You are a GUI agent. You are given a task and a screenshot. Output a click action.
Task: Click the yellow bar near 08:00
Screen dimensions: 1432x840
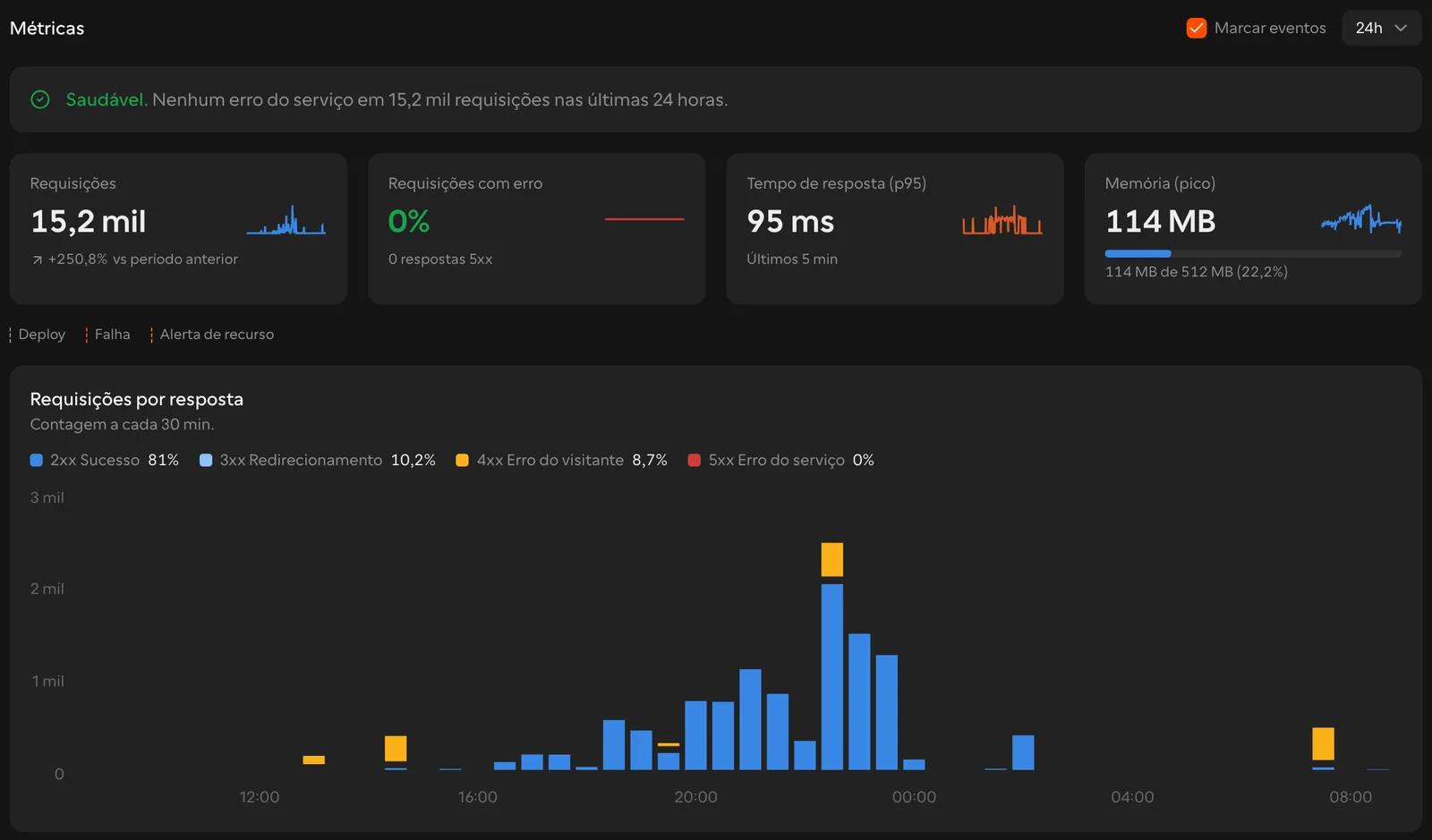coord(1323,743)
